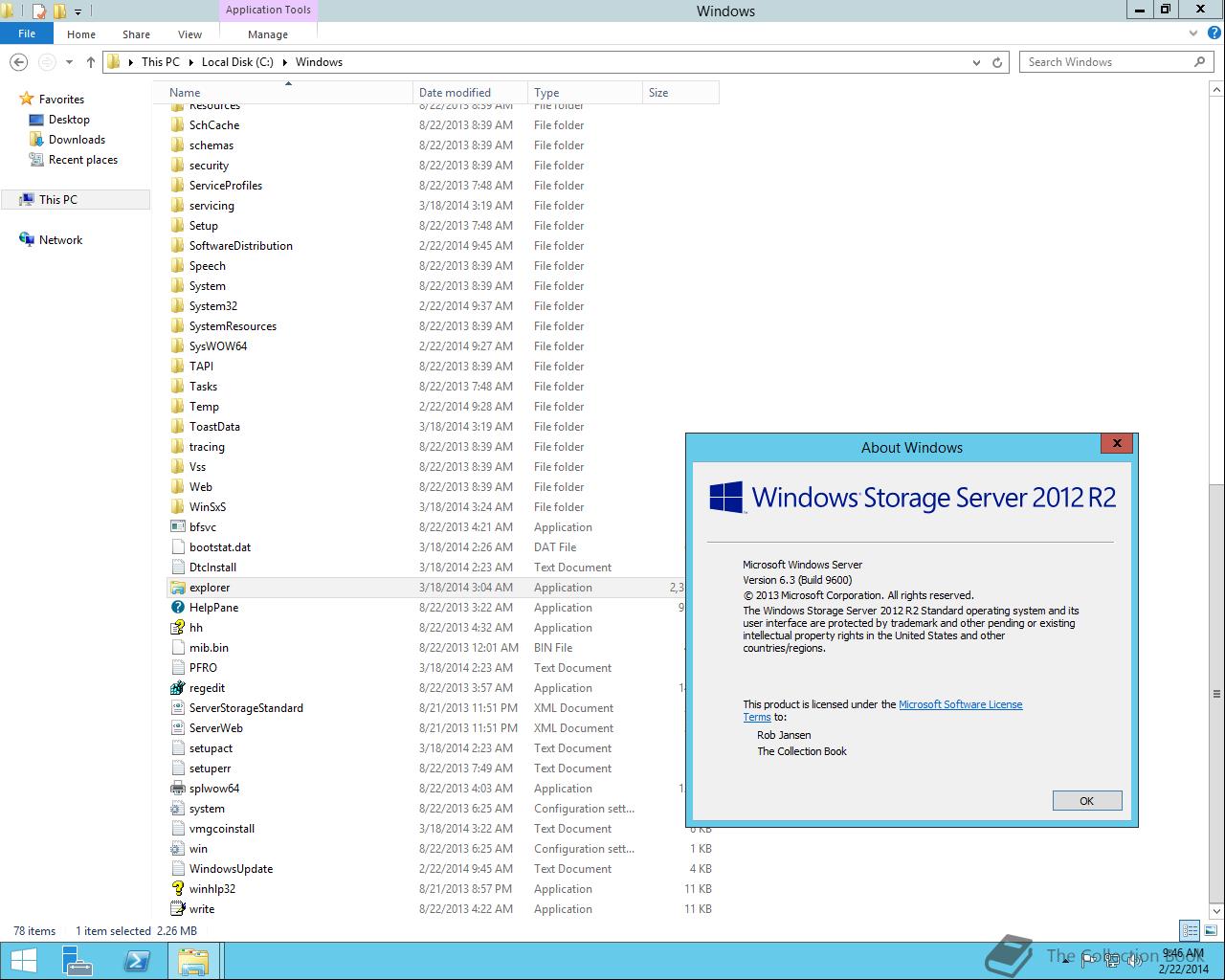Expand recent locations dropdown arrow
Screen dimensions: 1225x980
point(69,62)
